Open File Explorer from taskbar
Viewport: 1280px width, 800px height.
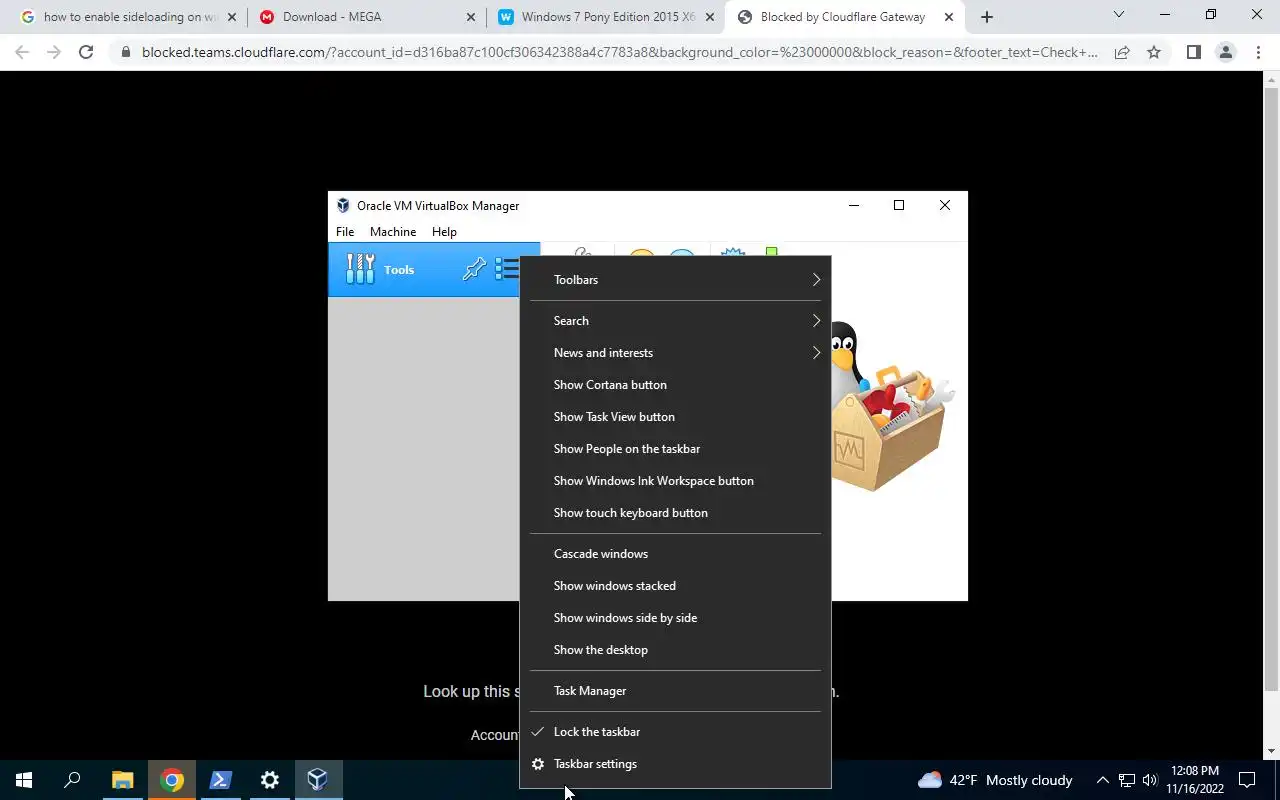pyautogui.click(x=122, y=780)
